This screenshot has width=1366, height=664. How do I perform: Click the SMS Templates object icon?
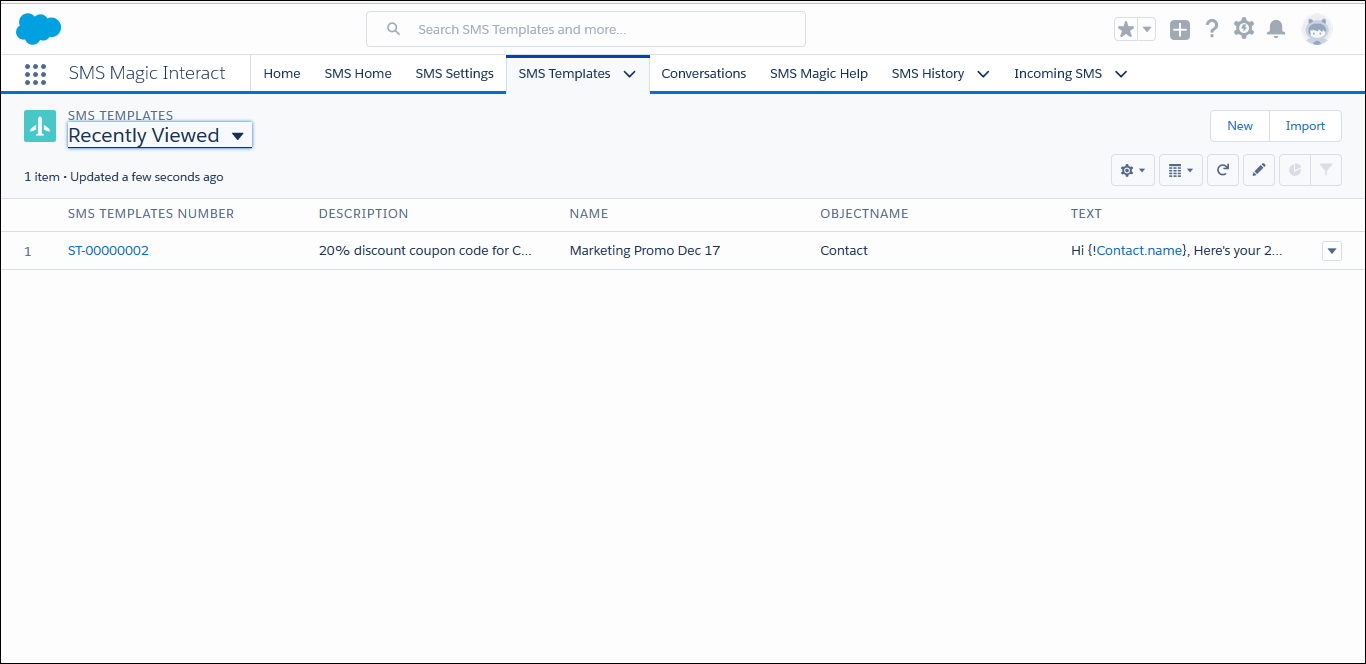tap(40, 126)
